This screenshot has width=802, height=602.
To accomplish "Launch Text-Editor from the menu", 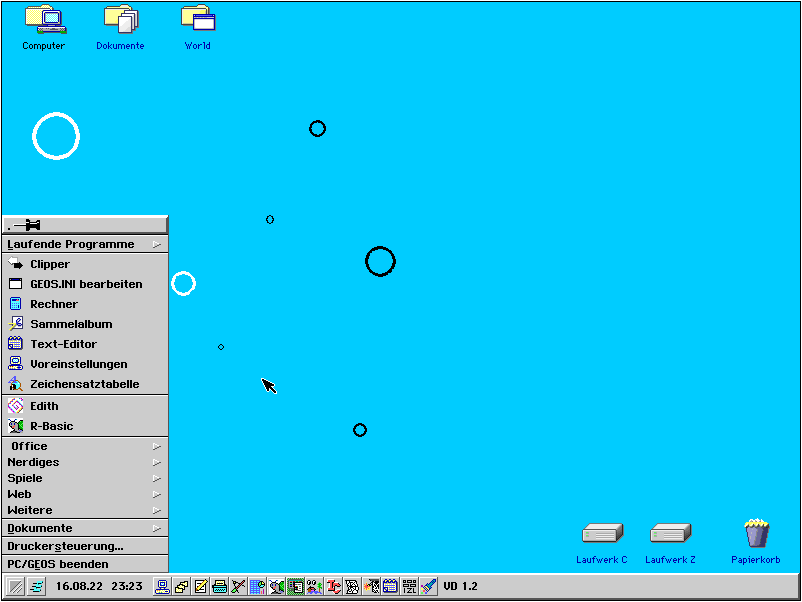I will tap(85, 344).
